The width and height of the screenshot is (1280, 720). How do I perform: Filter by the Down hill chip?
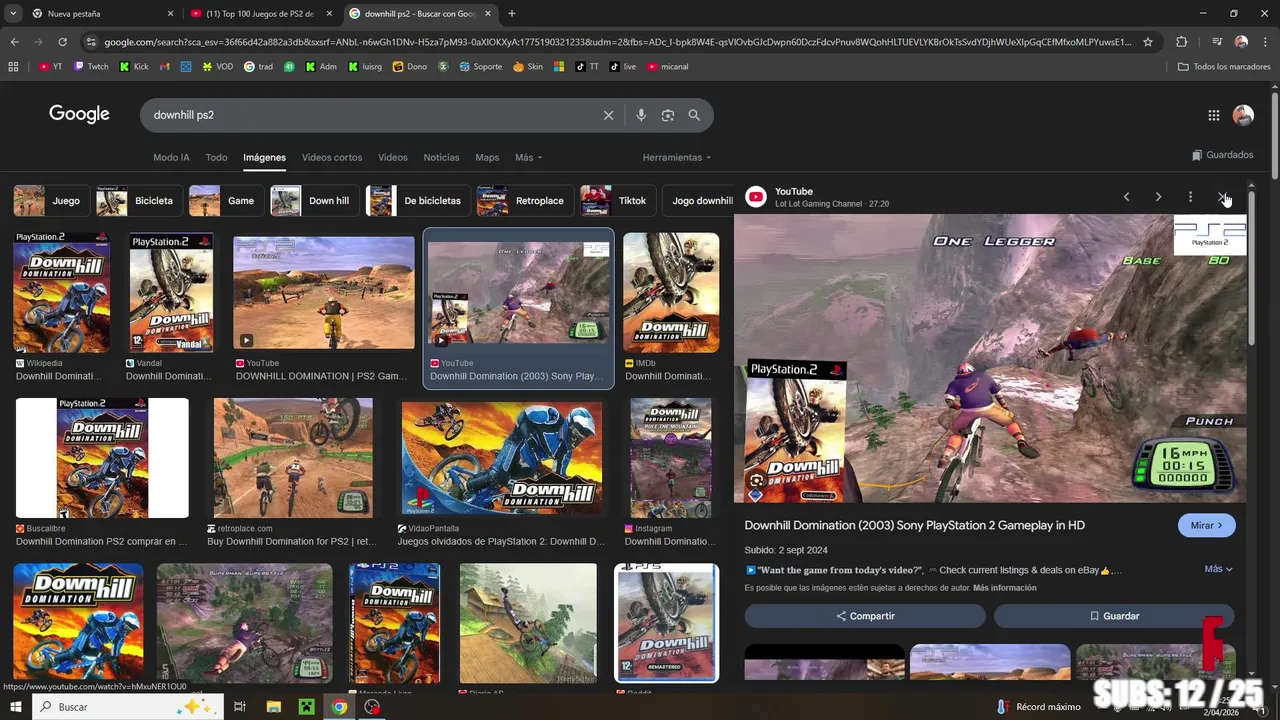(314, 201)
